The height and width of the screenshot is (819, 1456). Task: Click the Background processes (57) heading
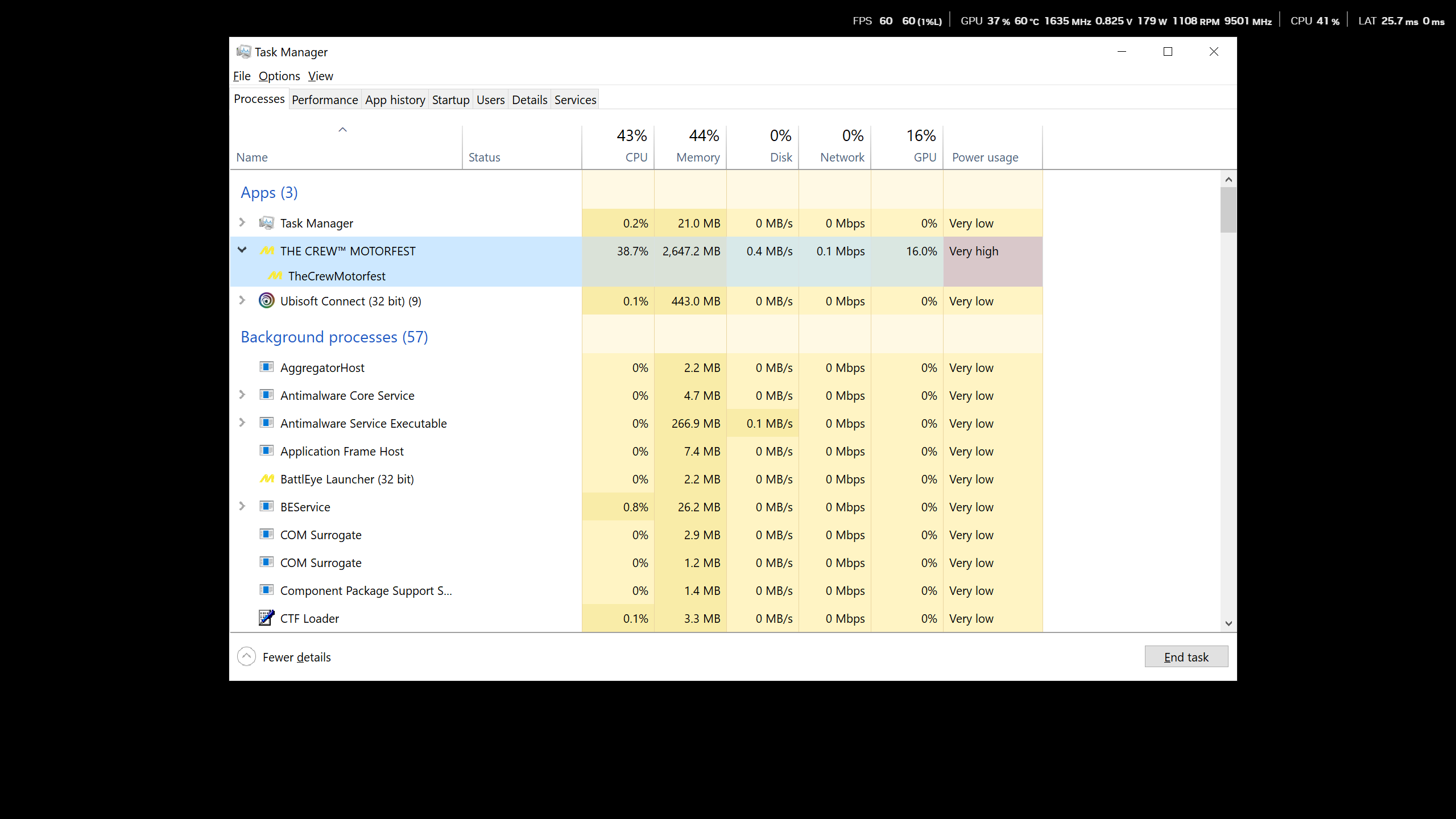[334, 337]
